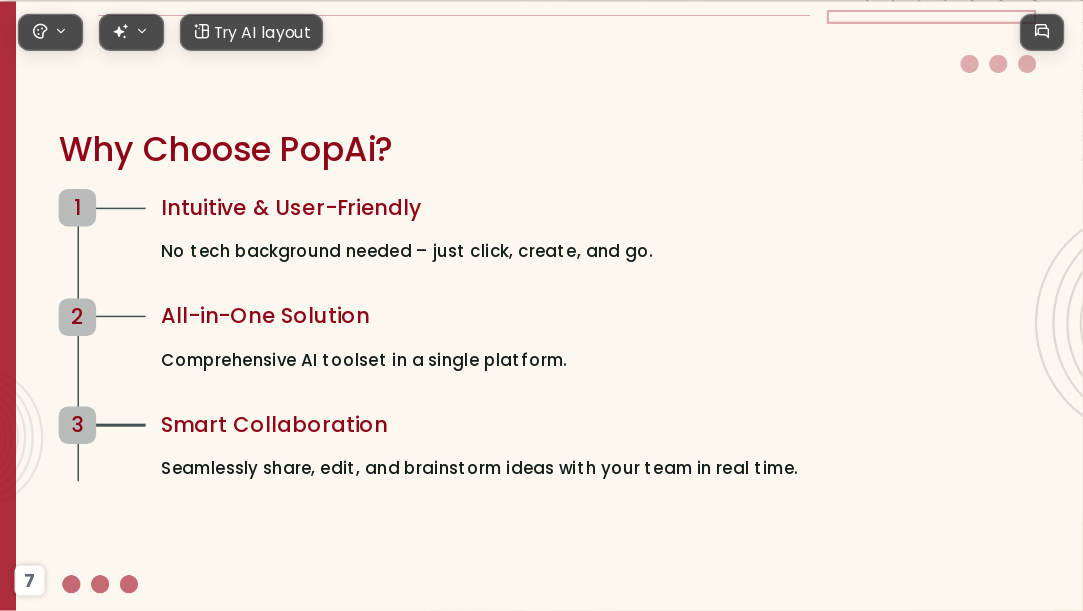The image size is (1083, 611).
Task: Click the slide number 7 indicator
Action: point(30,581)
